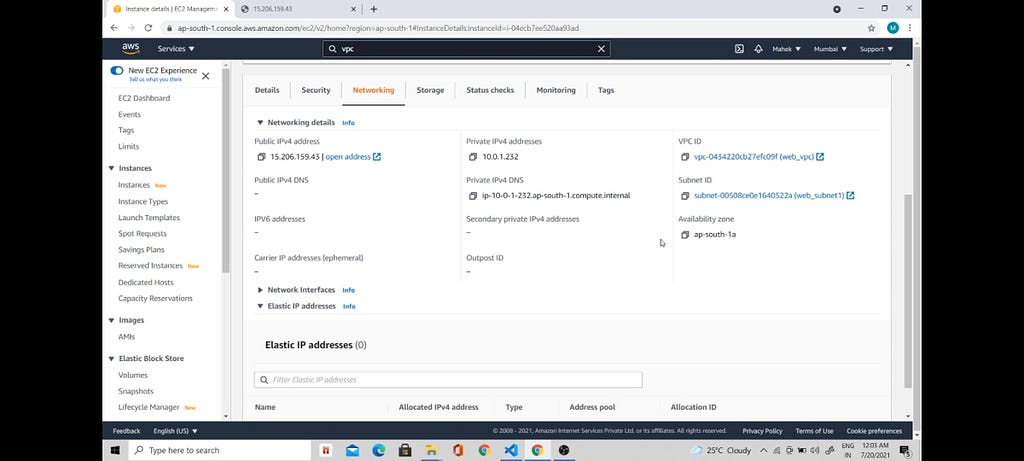The width and height of the screenshot is (1024, 461).
Task: Collapse the Elastic Block Store sidebar group
Action: pos(111,358)
